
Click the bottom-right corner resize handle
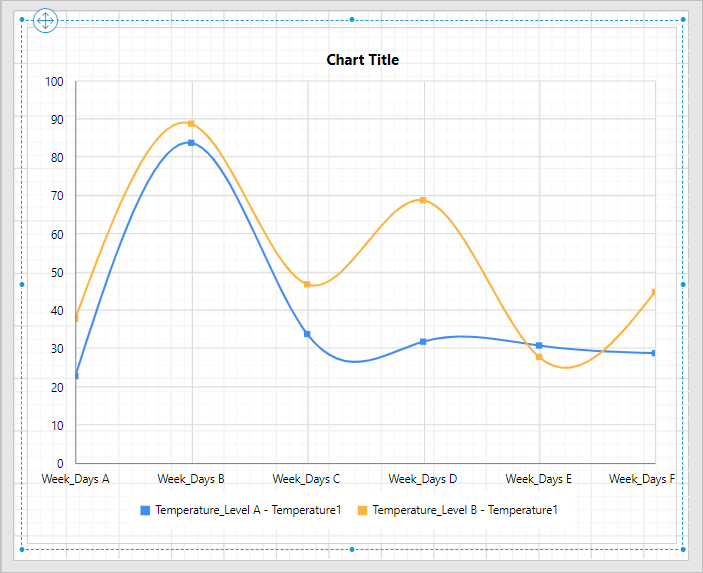coord(683,549)
